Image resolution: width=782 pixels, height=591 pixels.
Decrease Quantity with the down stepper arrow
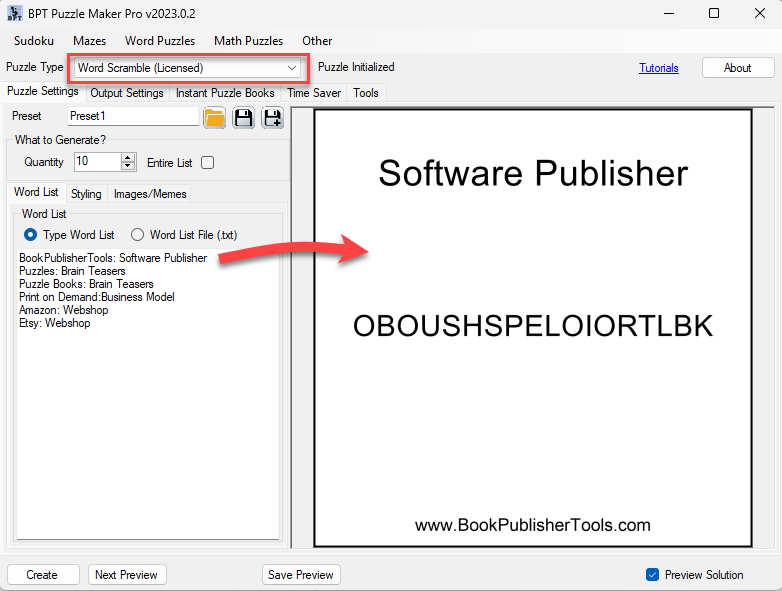coord(128,166)
